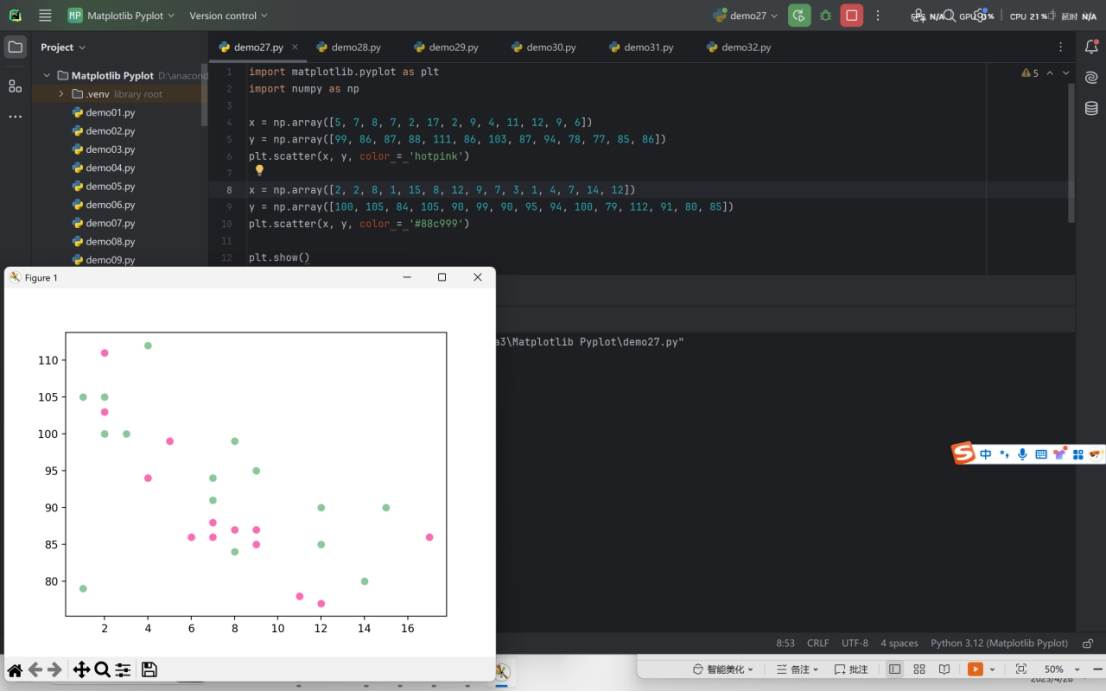Open the slideshow play options dropdown arrow
The height and width of the screenshot is (692, 1106).
[992, 669]
